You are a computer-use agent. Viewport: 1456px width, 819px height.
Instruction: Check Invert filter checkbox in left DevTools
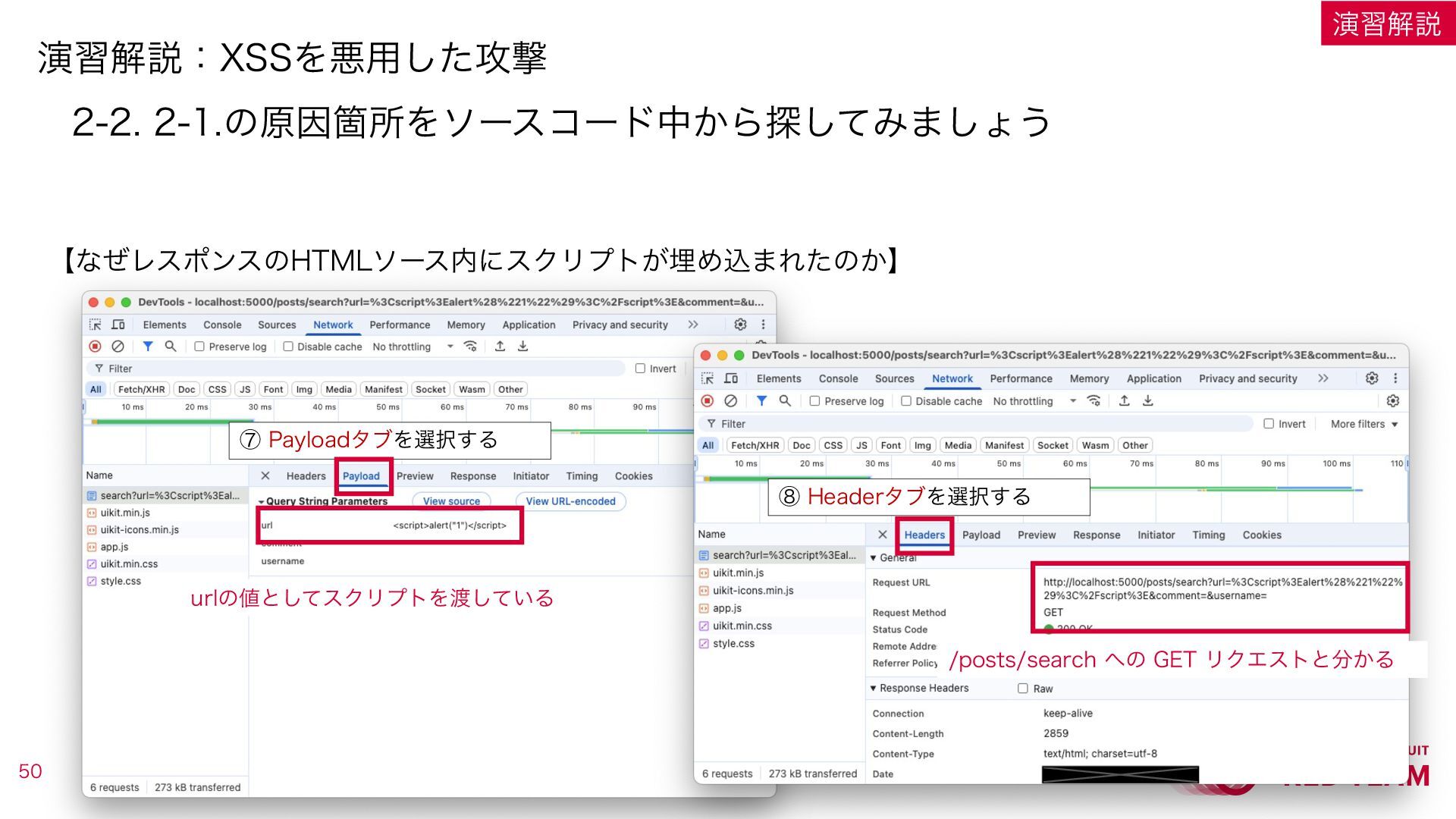pos(640,369)
